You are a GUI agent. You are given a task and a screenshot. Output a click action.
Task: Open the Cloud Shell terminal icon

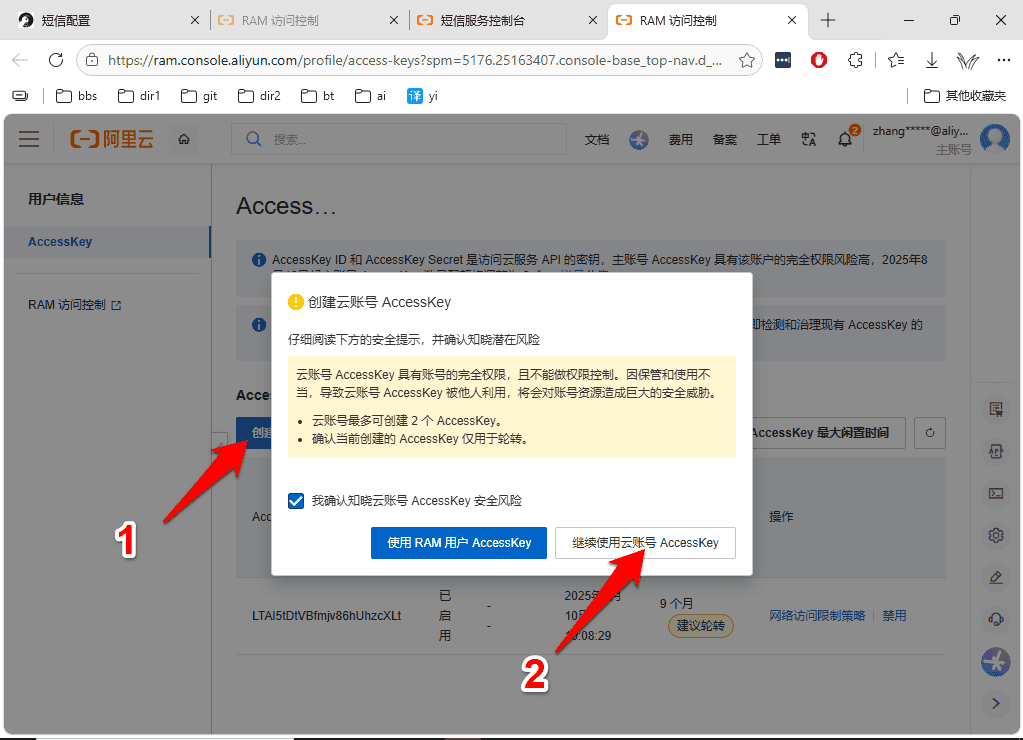(x=996, y=493)
